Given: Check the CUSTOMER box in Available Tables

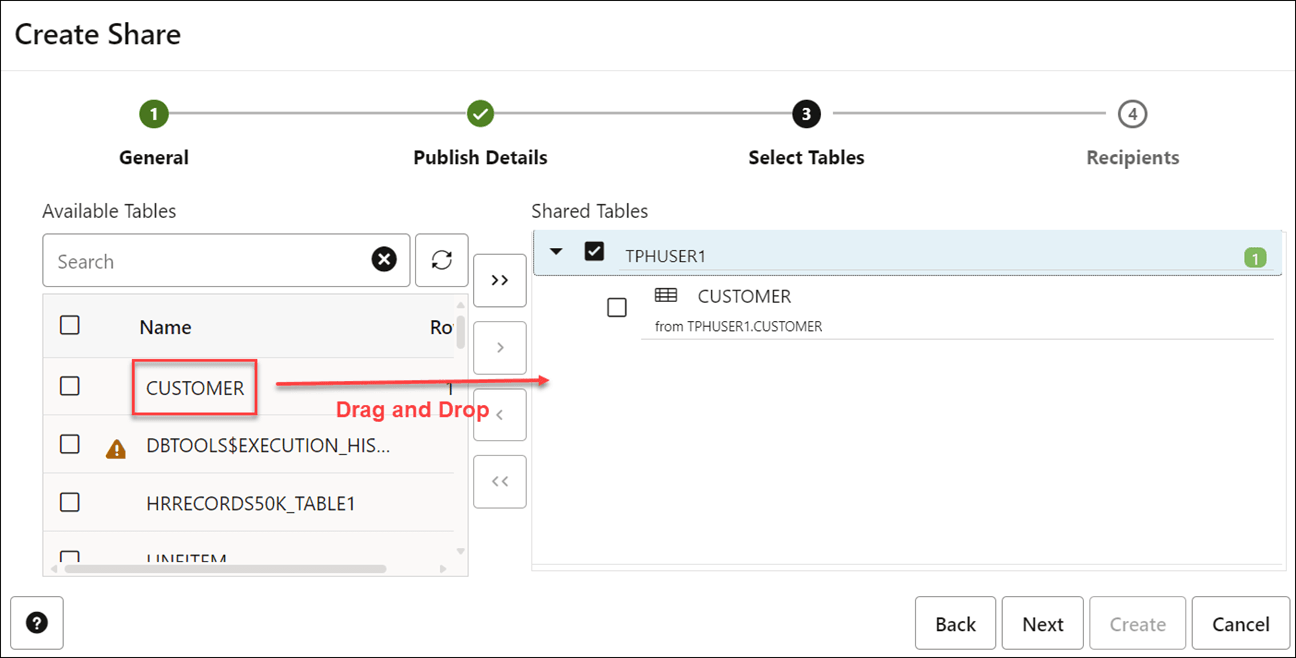Looking at the screenshot, I should 70,386.
